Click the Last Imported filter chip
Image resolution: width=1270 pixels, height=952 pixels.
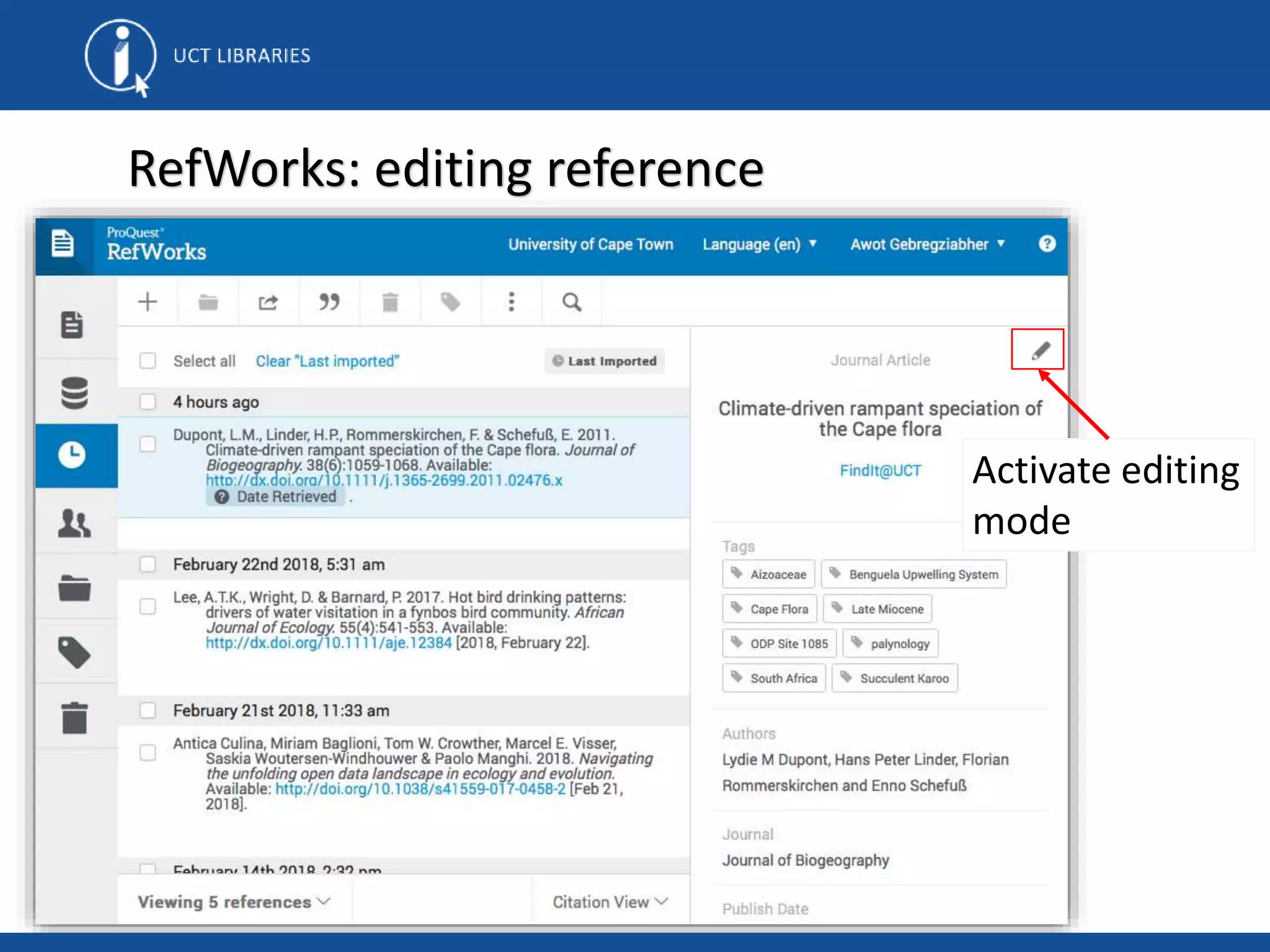pyautogui.click(x=605, y=361)
